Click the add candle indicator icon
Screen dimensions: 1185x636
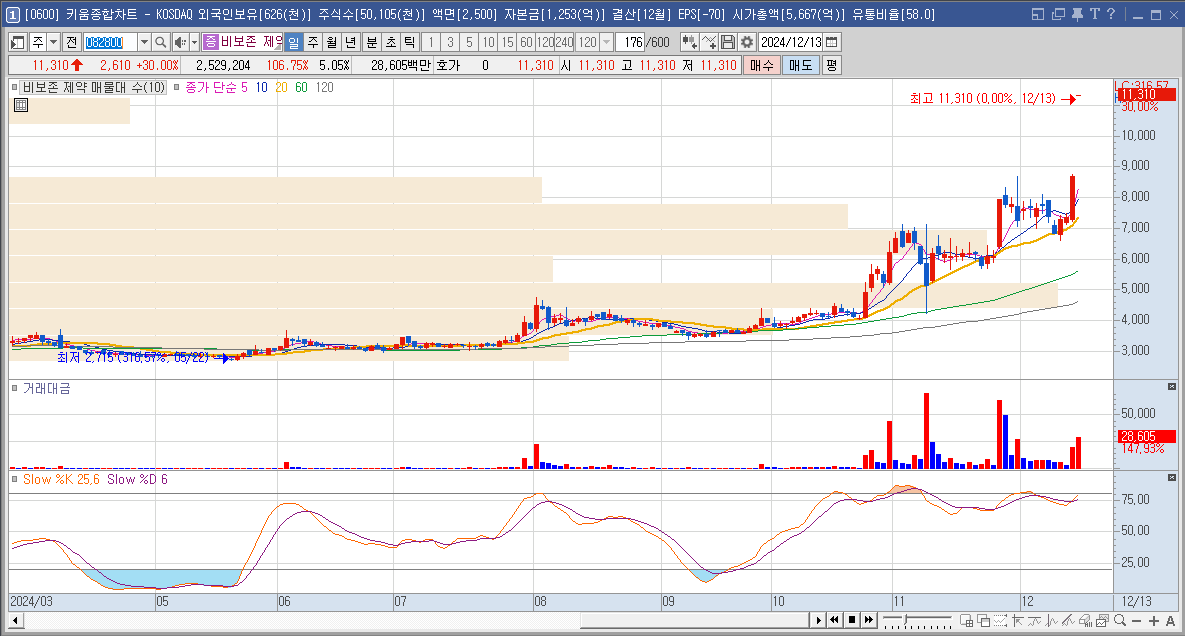689,42
